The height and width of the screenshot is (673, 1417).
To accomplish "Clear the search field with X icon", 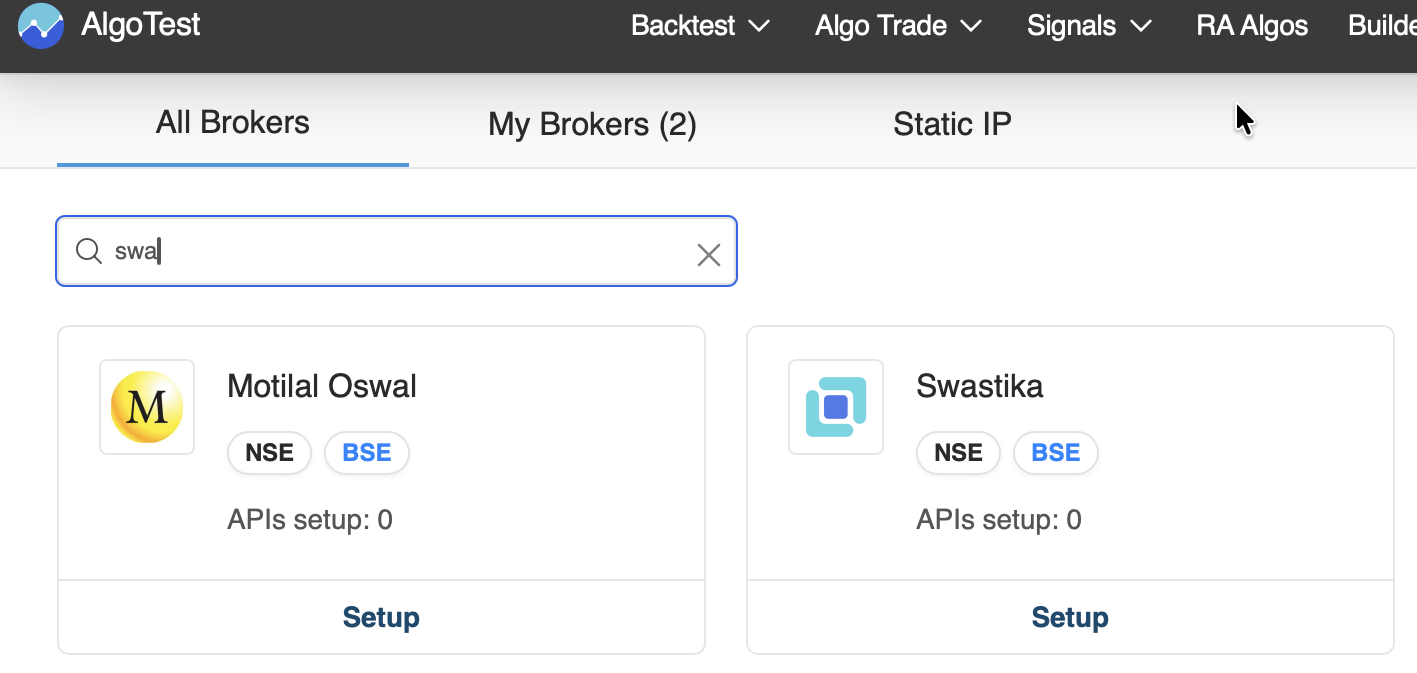I will coord(708,255).
